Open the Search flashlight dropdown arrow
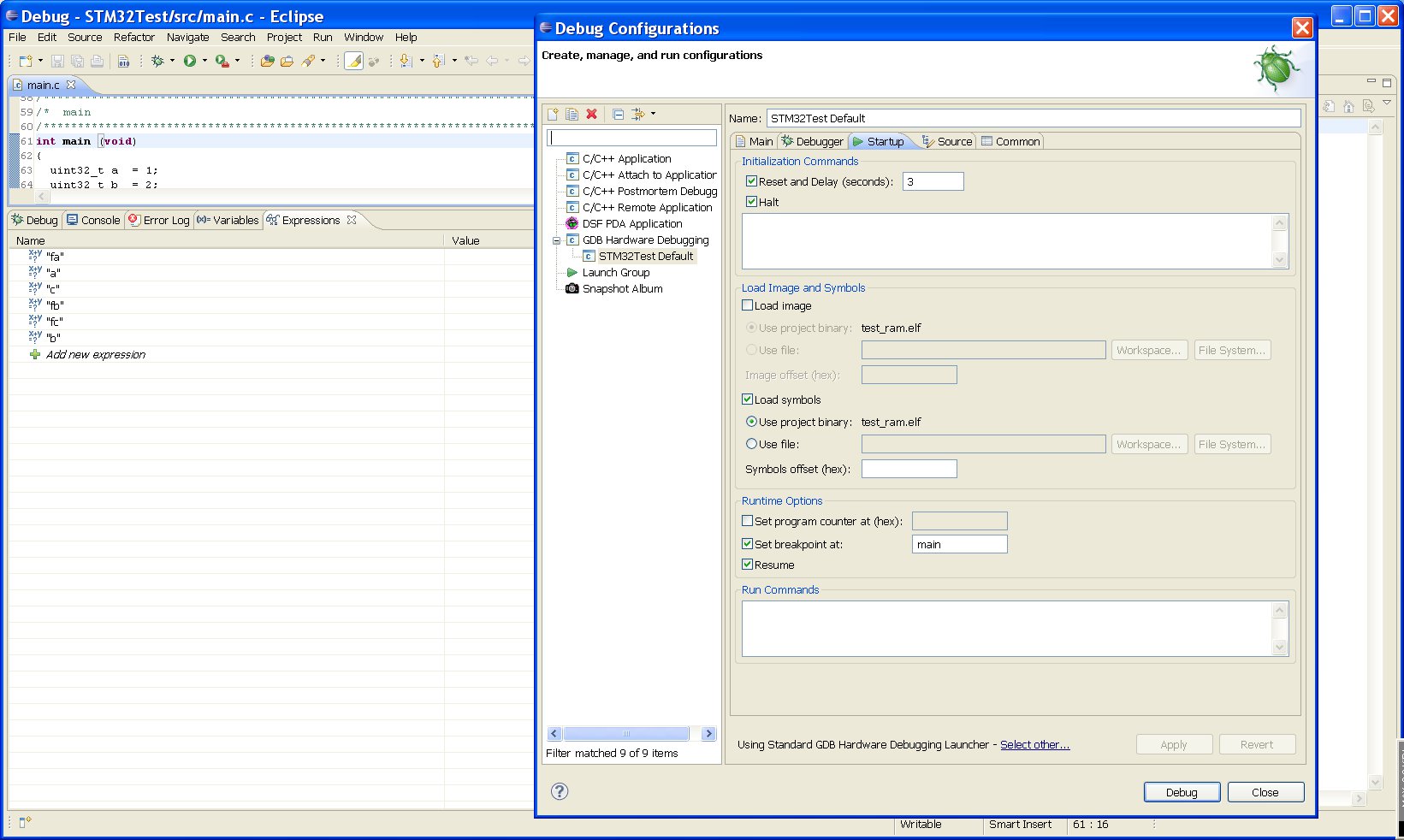This screenshot has height=840, width=1404. (323, 61)
